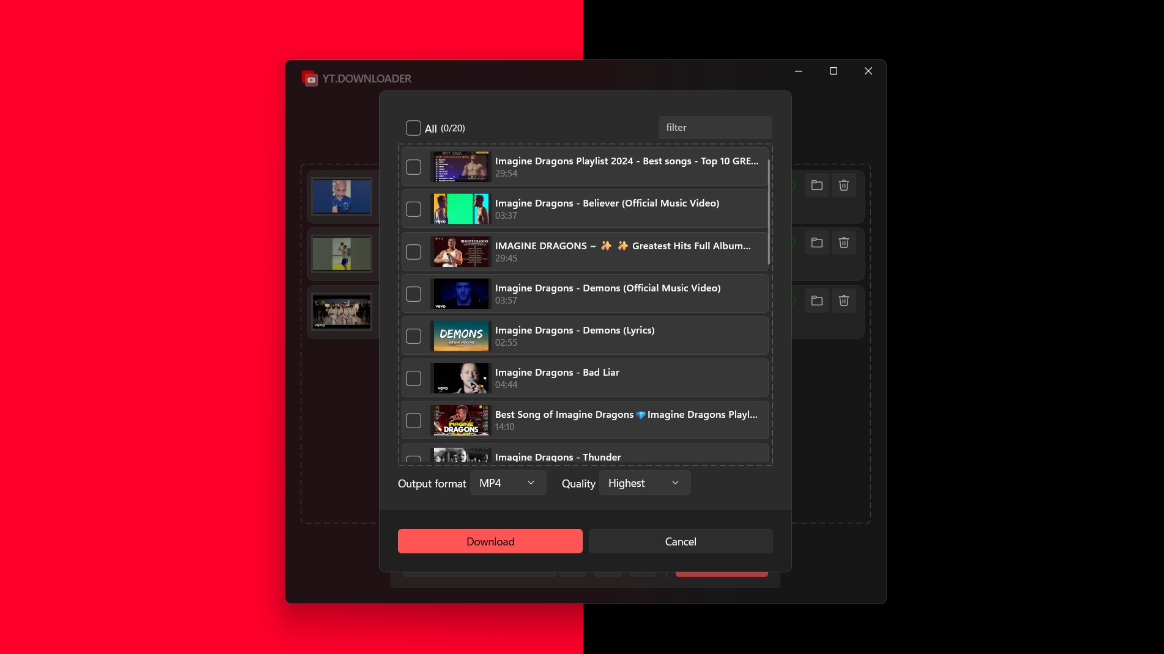Maximize the YT.DOWNLOADER window
Image resolution: width=1164 pixels, height=654 pixels.
click(834, 71)
